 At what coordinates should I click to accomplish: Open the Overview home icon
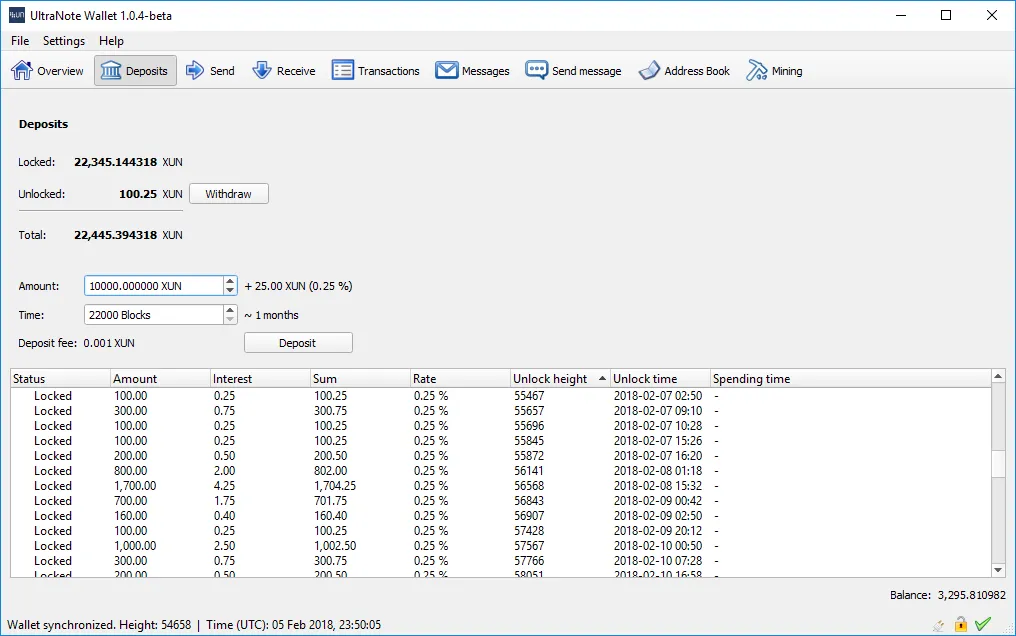[21, 71]
